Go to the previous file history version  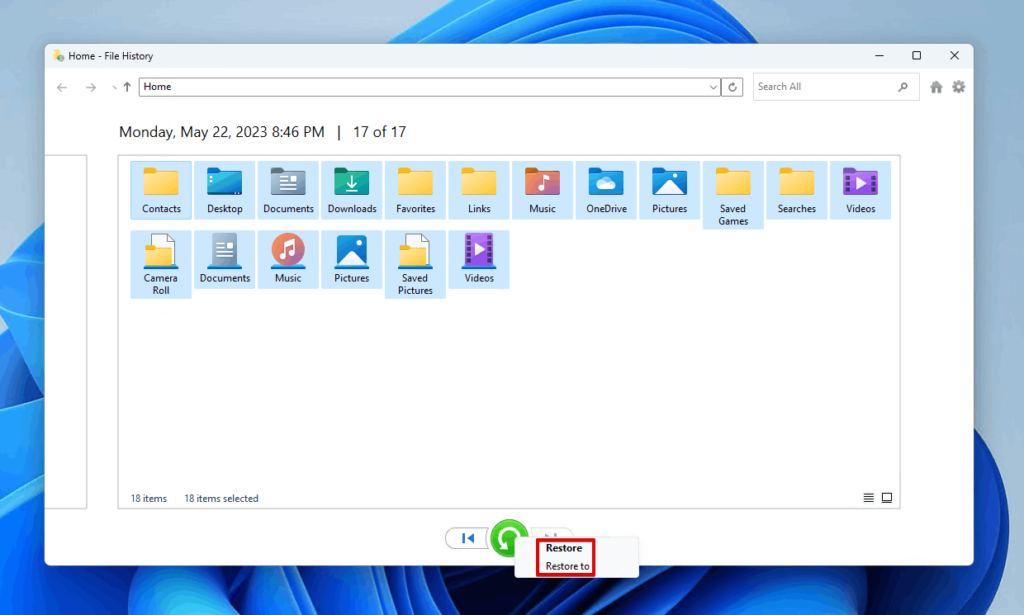pyautogui.click(x=466, y=538)
